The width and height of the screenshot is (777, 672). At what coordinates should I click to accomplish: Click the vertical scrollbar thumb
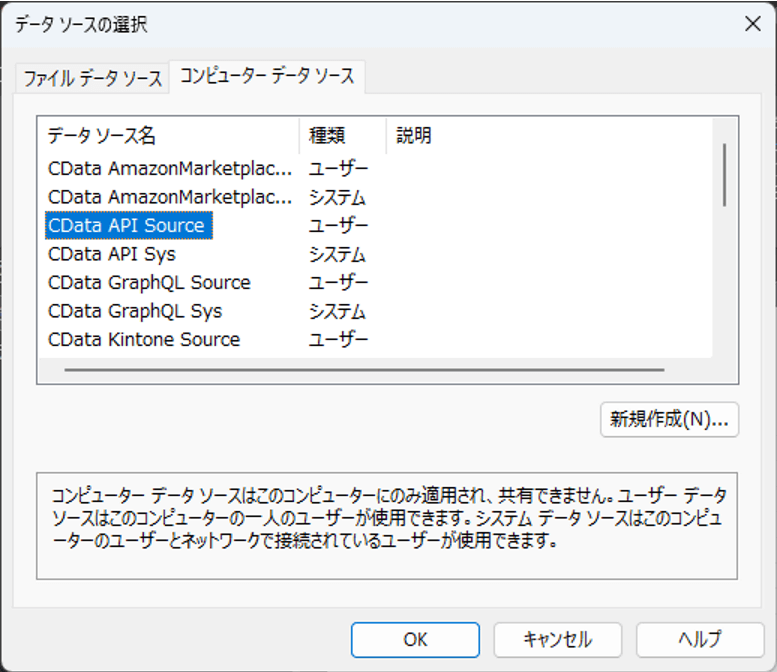tap(725, 175)
